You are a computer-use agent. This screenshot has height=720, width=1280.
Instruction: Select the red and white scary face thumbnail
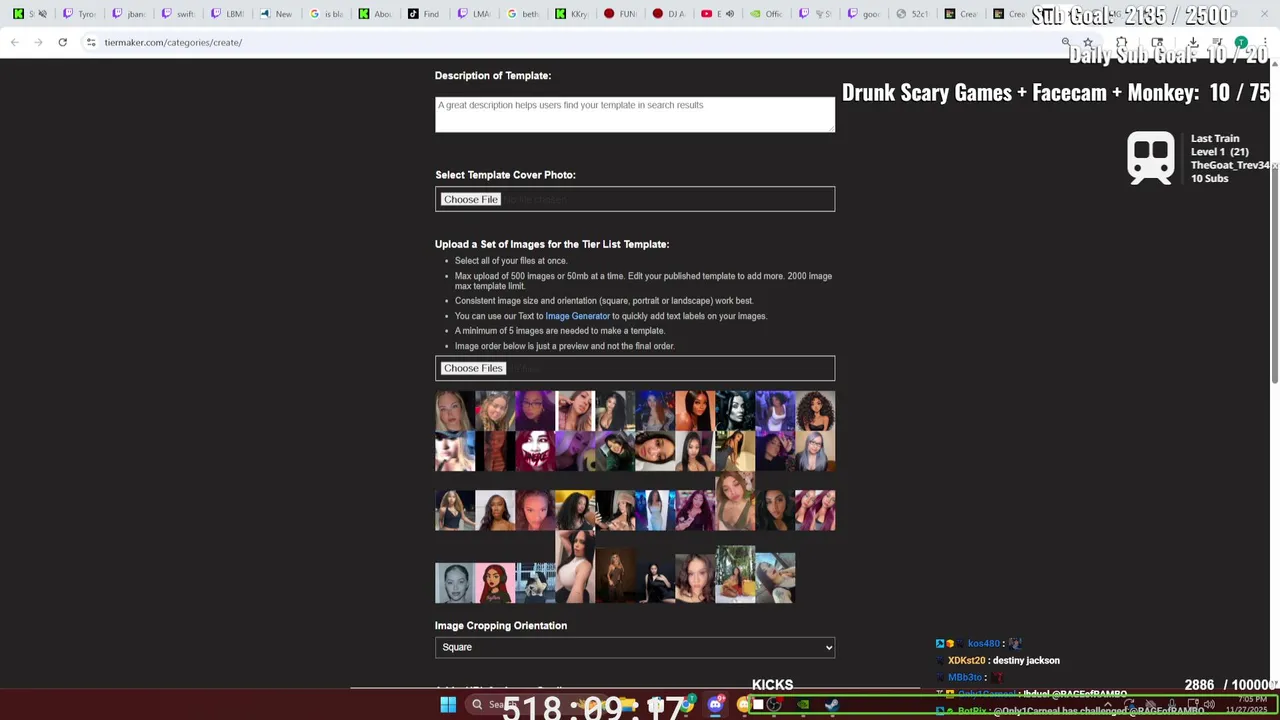tap(535, 451)
